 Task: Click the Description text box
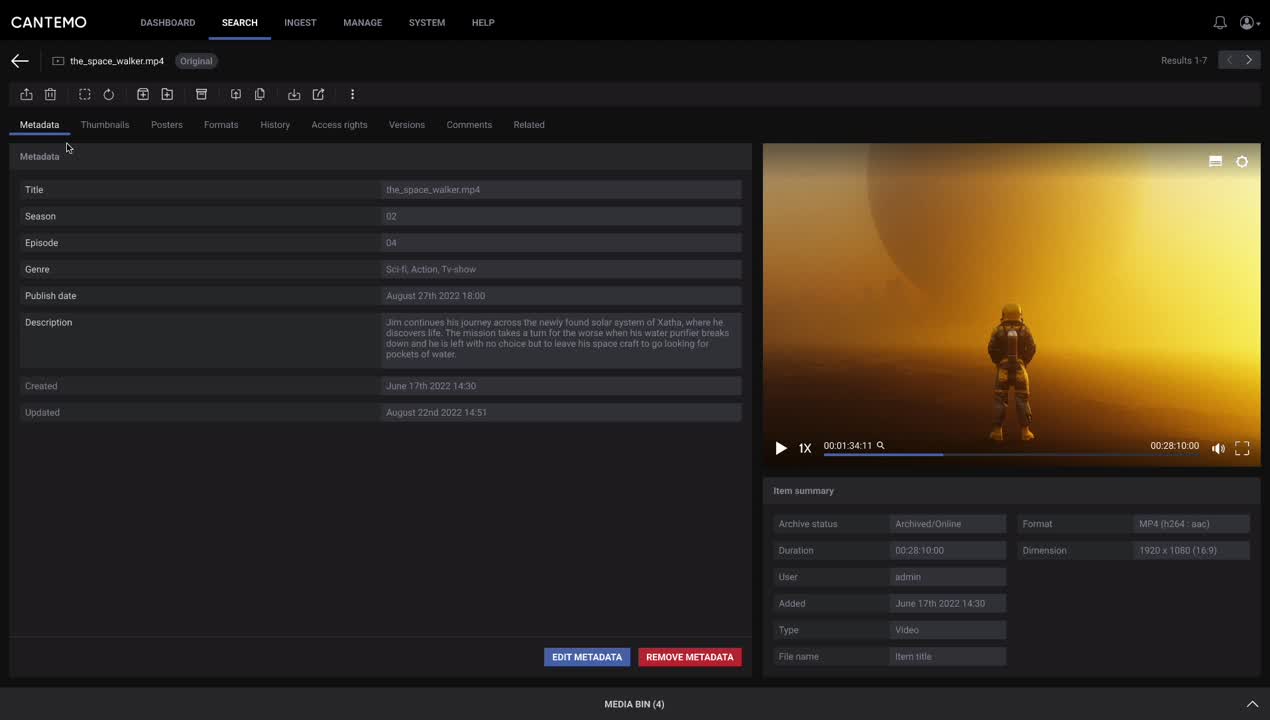(x=561, y=341)
